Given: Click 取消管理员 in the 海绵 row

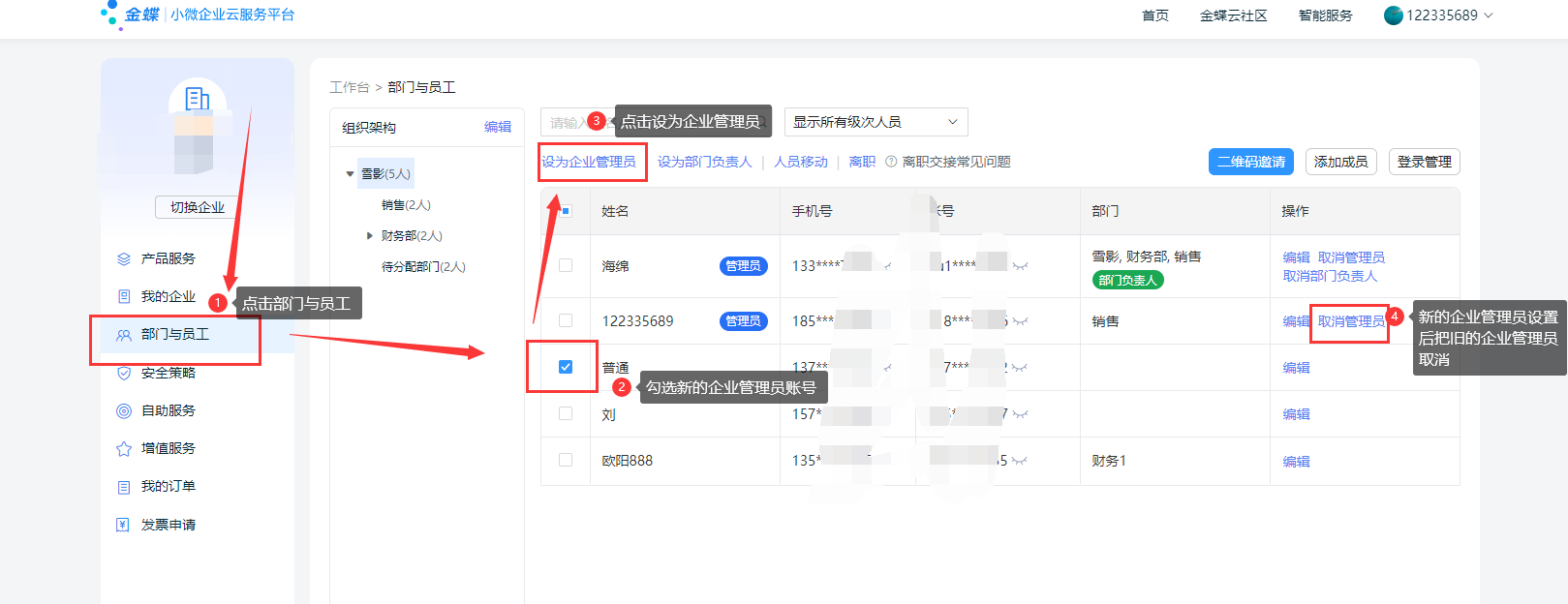Looking at the screenshot, I should click(1351, 257).
